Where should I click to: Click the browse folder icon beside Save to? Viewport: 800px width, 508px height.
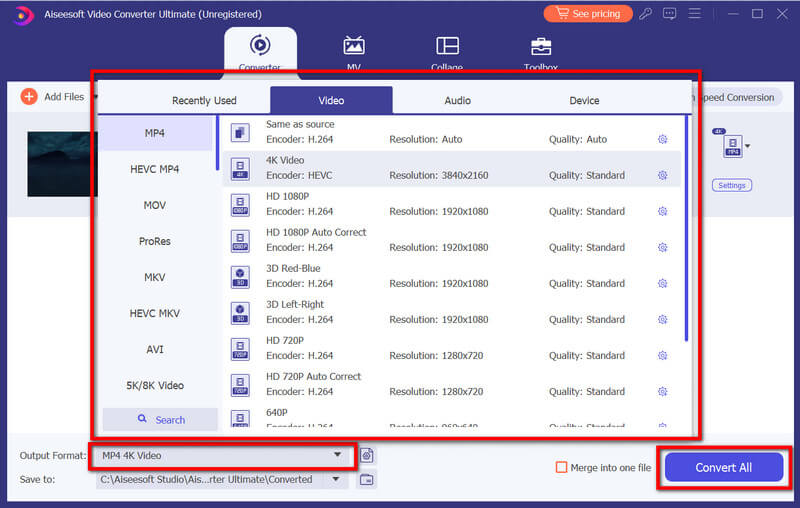(x=367, y=480)
